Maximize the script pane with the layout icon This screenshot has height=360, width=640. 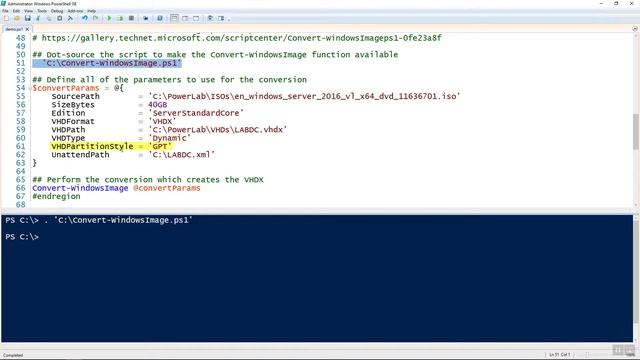click(x=196, y=18)
